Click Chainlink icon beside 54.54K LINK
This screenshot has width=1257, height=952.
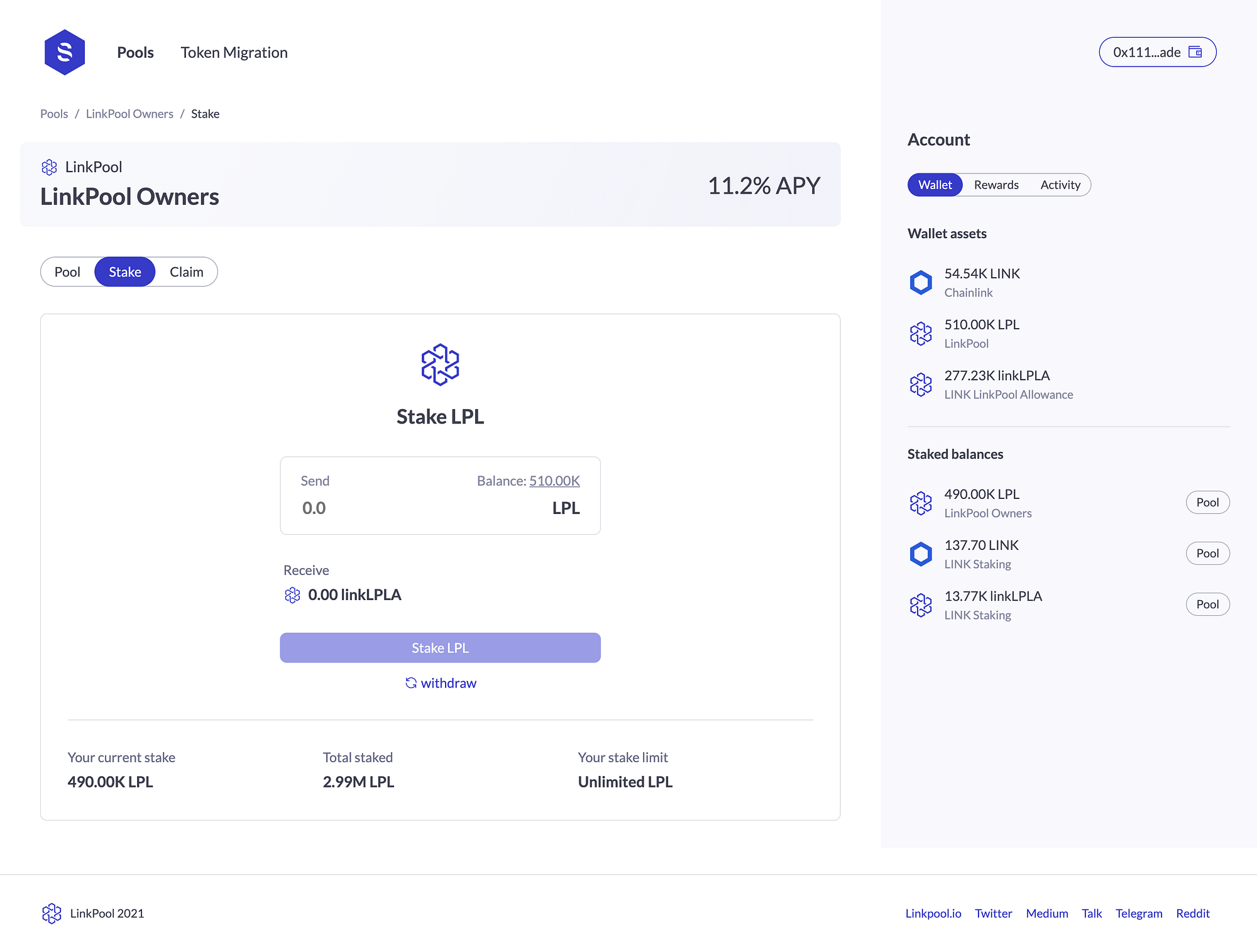pos(921,283)
